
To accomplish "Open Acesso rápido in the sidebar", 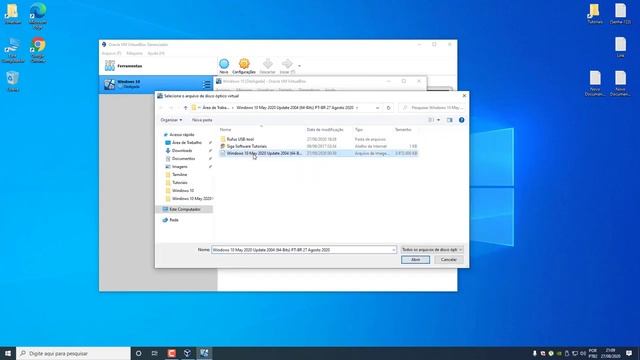I will [x=182, y=135].
